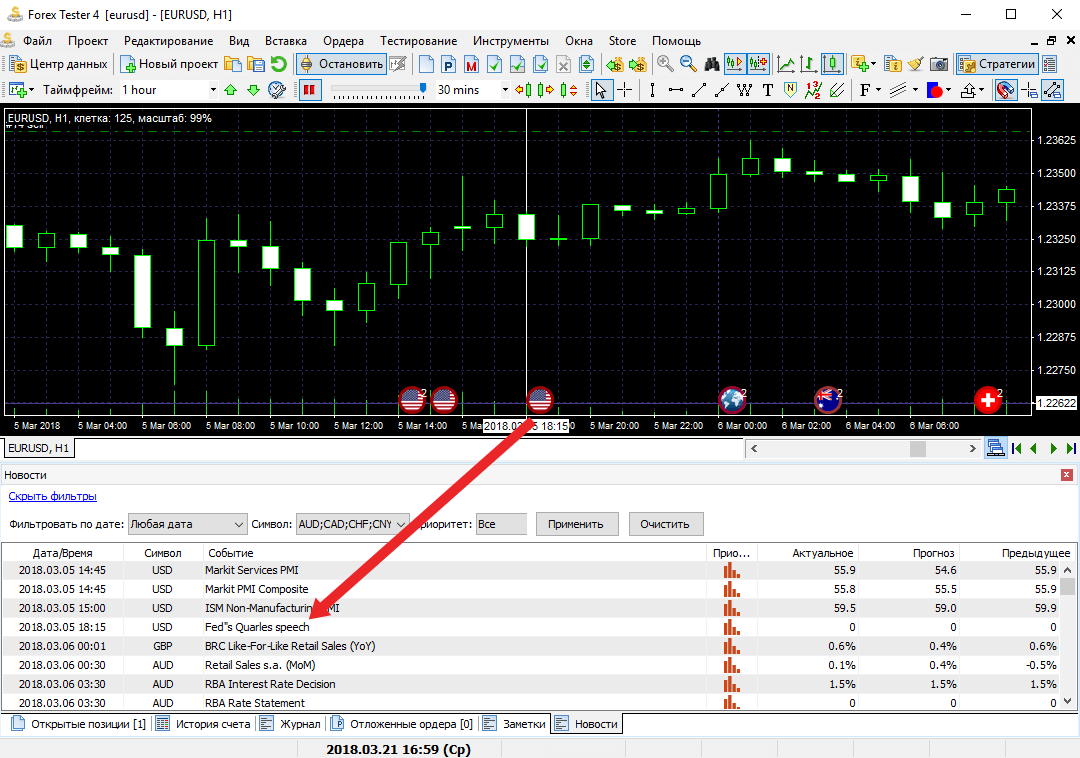Open the Fibonacci F tools dropdown

point(871,90)
